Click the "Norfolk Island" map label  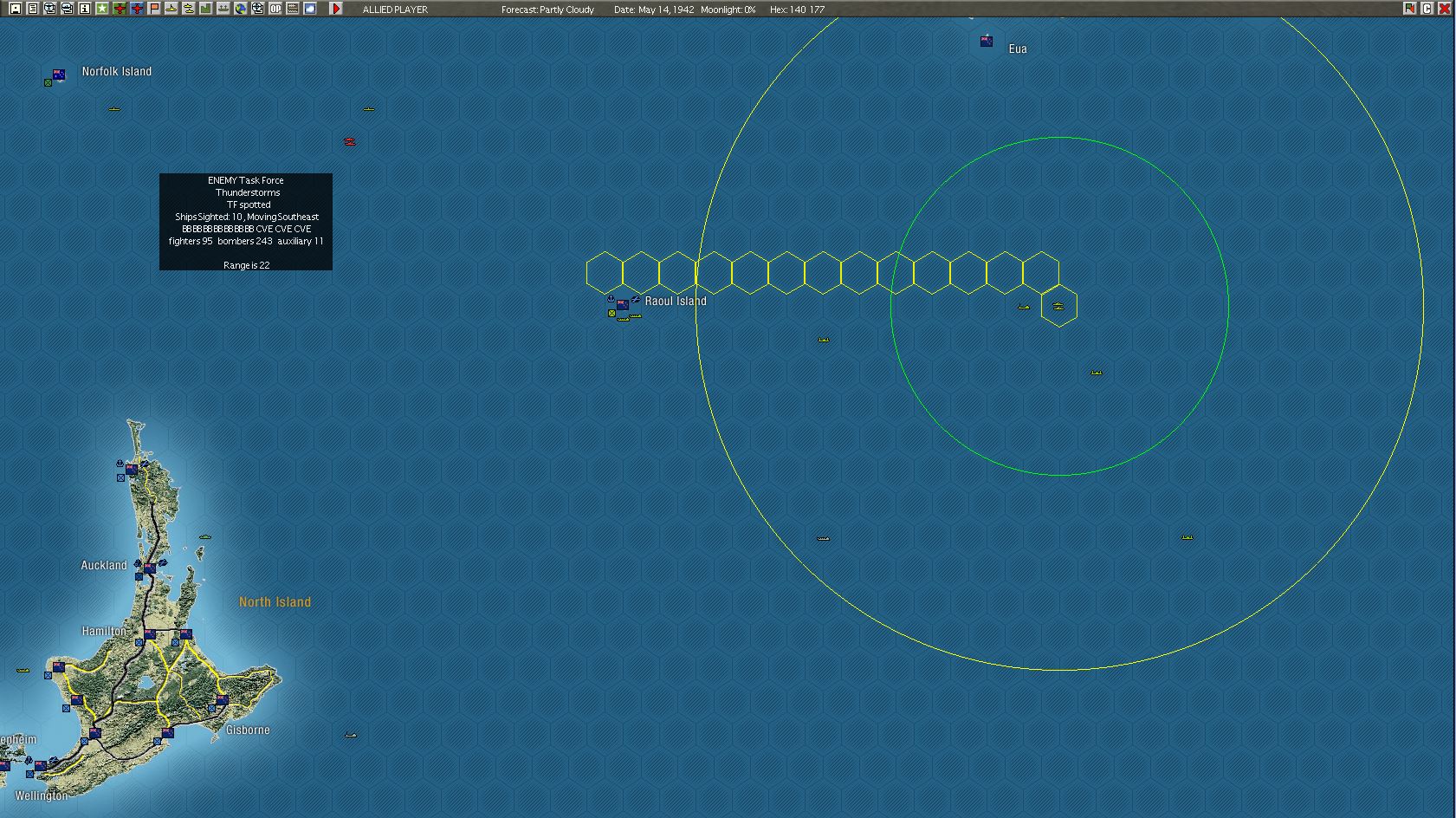(x=117, y=71)
